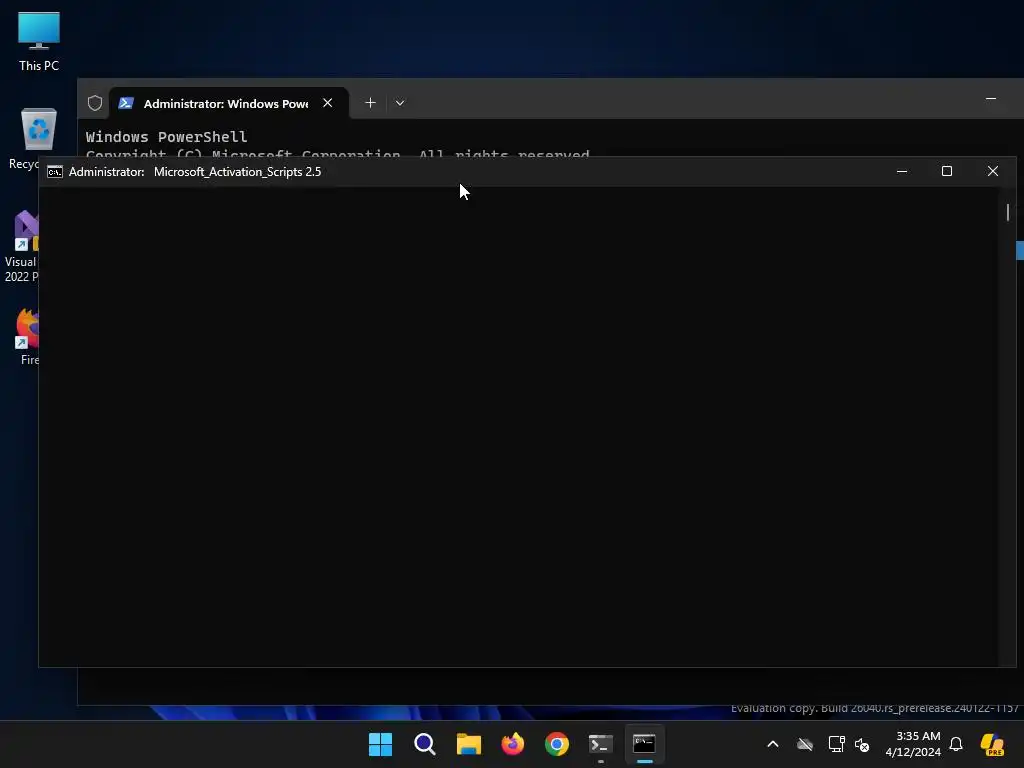This screenshot has width=1024, height=768.
Task: Open the Copilot preview icon
Action: pos(992,744)
